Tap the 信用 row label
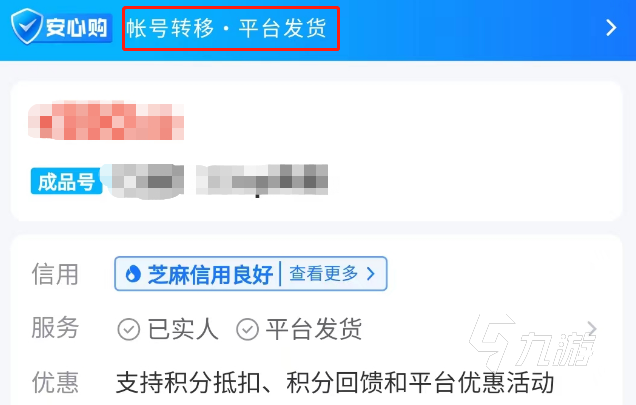This screenshot has width=636, height=405. tap(55, 274)
